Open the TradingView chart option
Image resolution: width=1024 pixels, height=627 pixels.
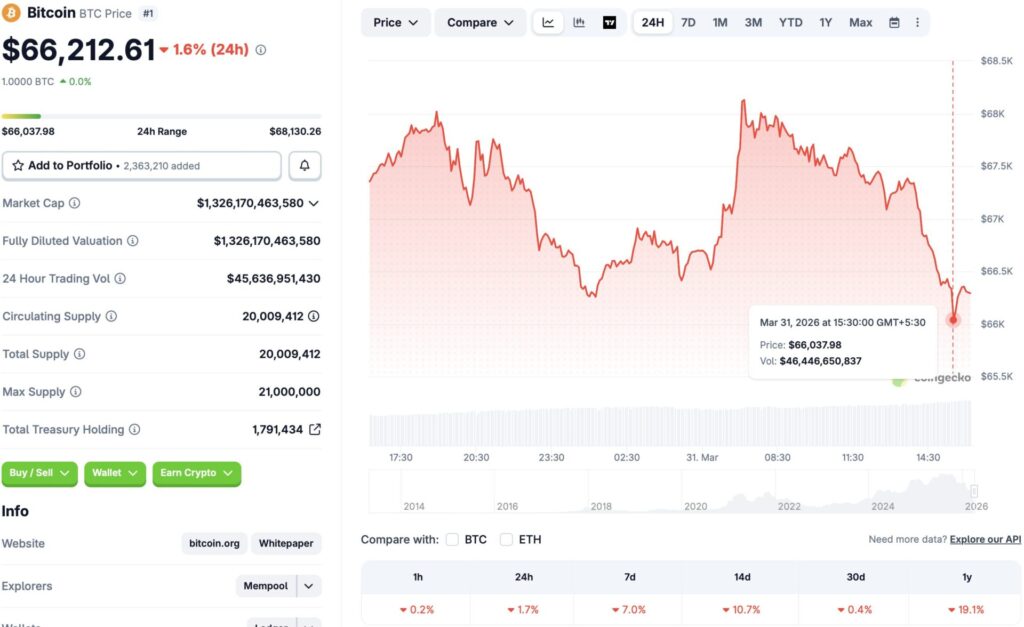pyautogui.click(x=608, y=22)
